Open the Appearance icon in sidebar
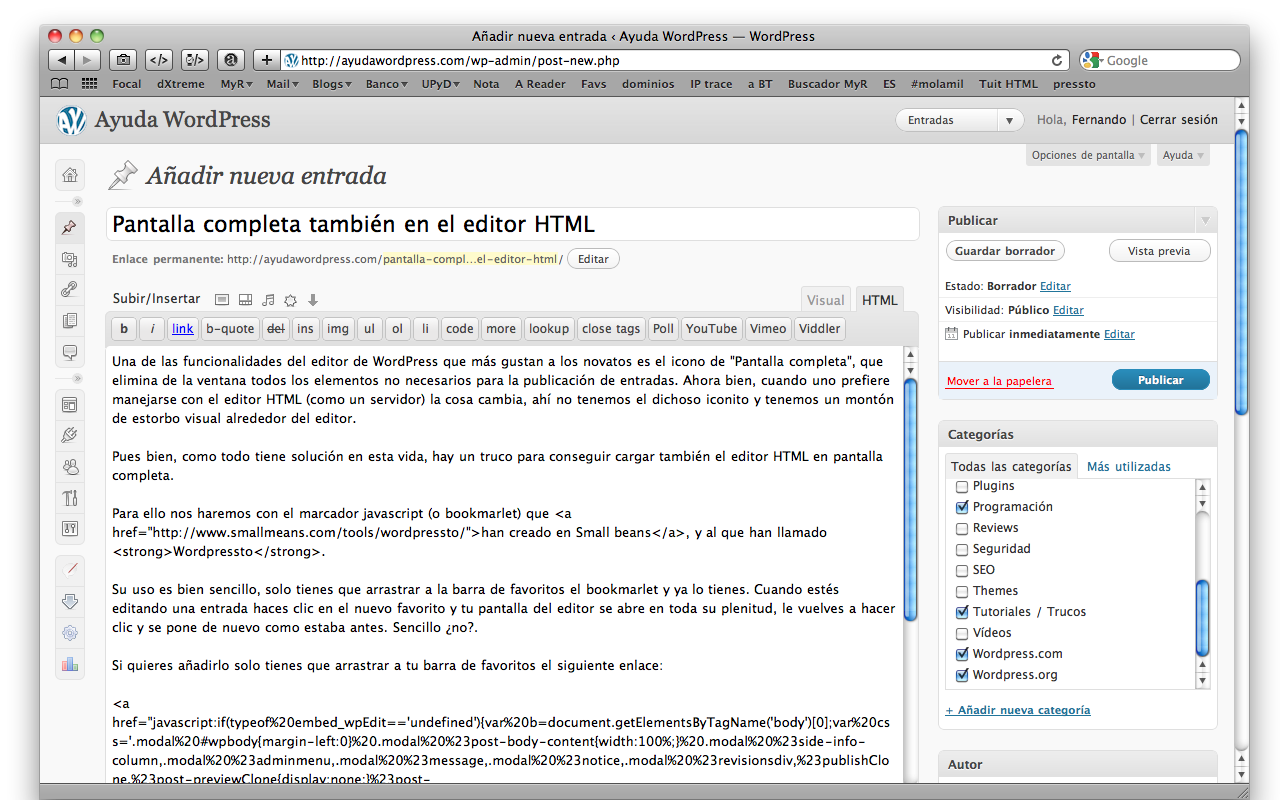 click(x=69, y=405)
